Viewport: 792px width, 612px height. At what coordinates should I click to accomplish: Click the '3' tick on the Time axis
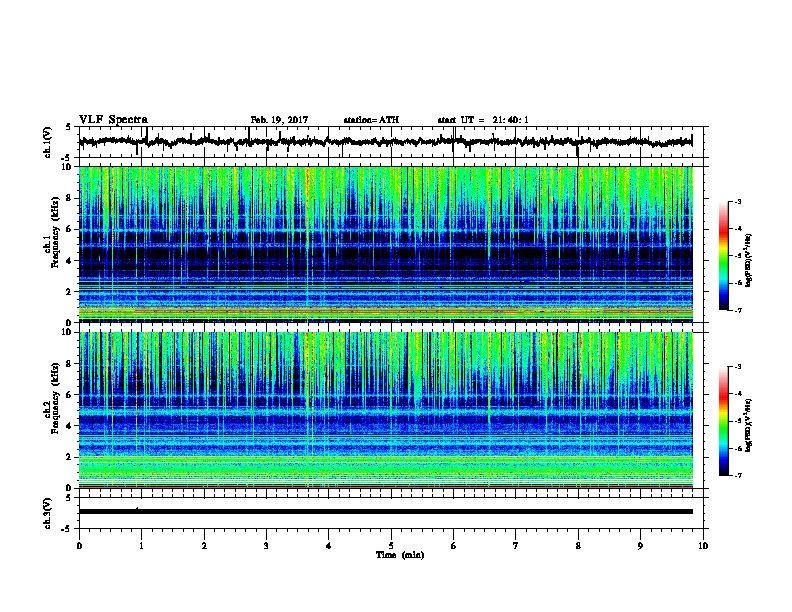tap(266, 546)
